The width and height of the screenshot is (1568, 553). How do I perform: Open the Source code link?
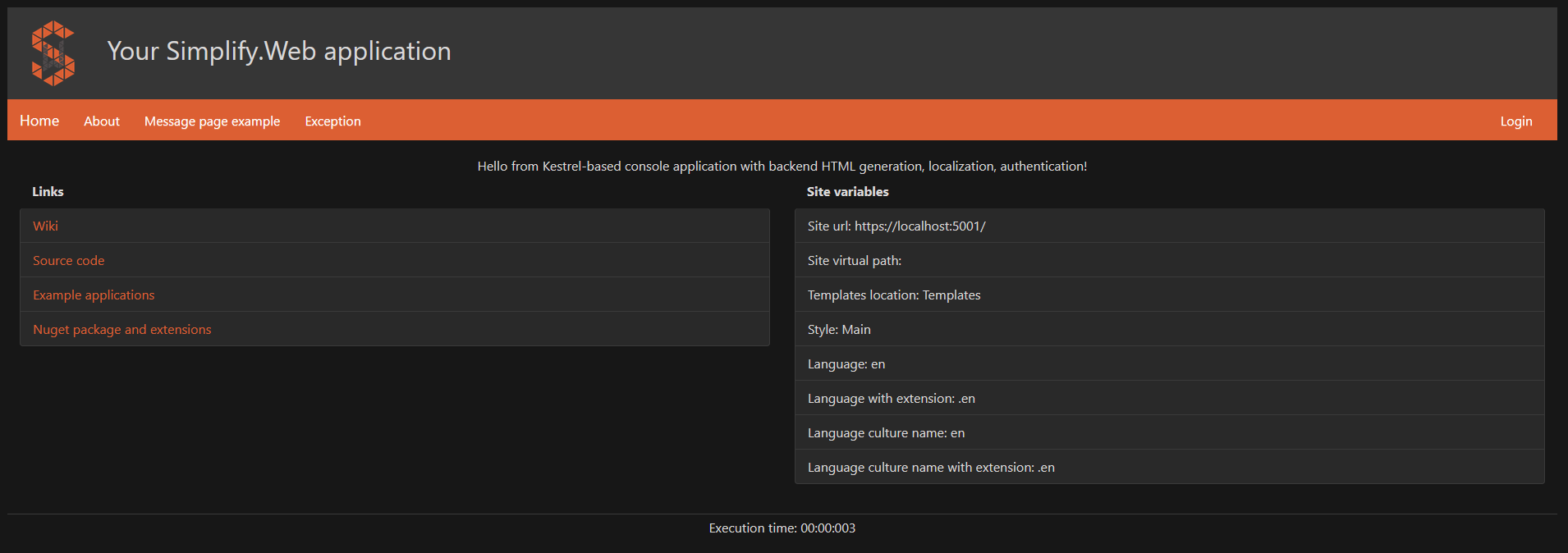pos(69,260)
